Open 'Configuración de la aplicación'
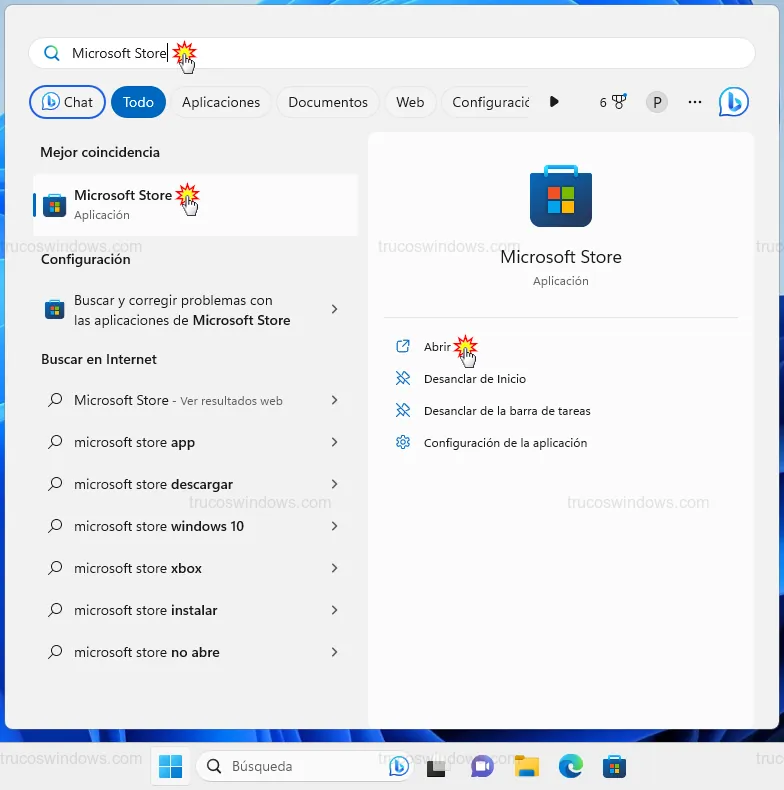Screen dimensions: 784x790 pos(505,443)
